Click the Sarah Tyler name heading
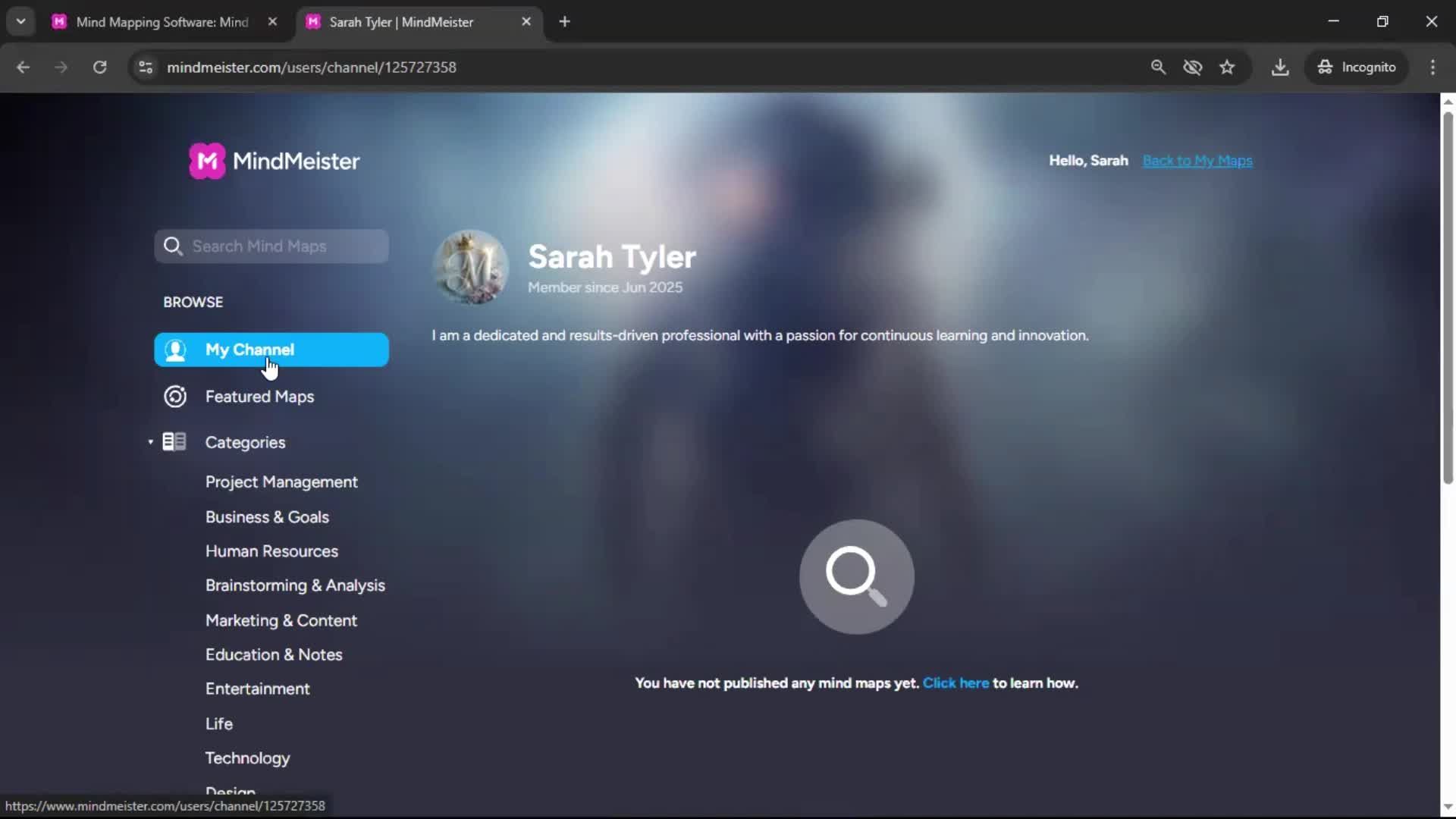This screenshot has width=1456, height=819. click(612, 257)
